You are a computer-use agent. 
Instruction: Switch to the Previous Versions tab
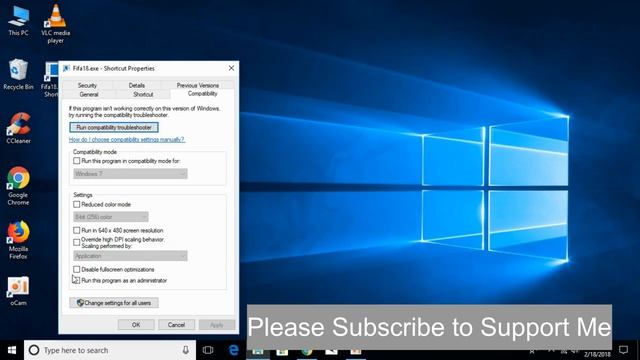pyautogui.click(x=198, y=85)
